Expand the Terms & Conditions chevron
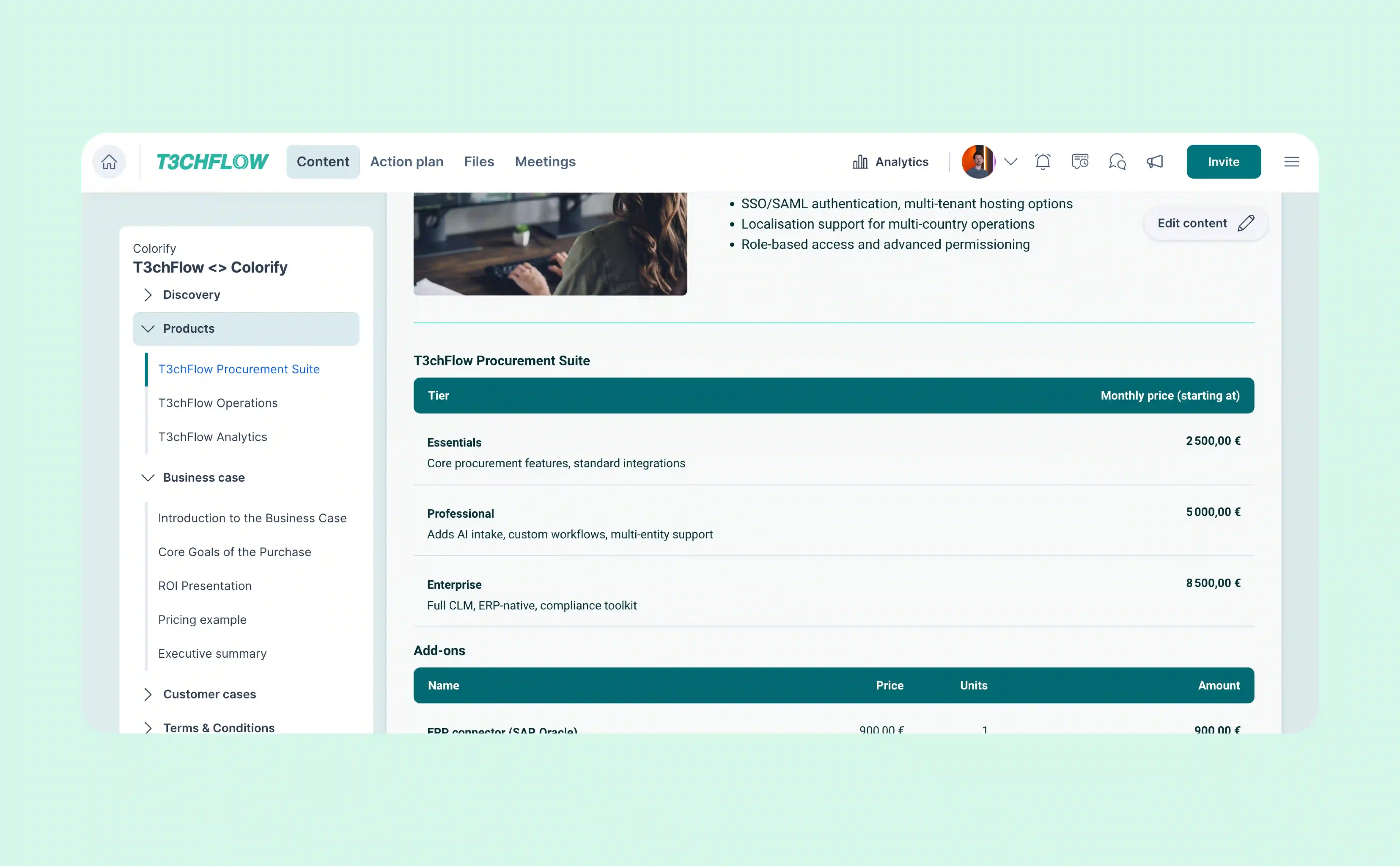Image resolution: width=1400 pixels, height=866 pixels. click(x=148, y=727)
